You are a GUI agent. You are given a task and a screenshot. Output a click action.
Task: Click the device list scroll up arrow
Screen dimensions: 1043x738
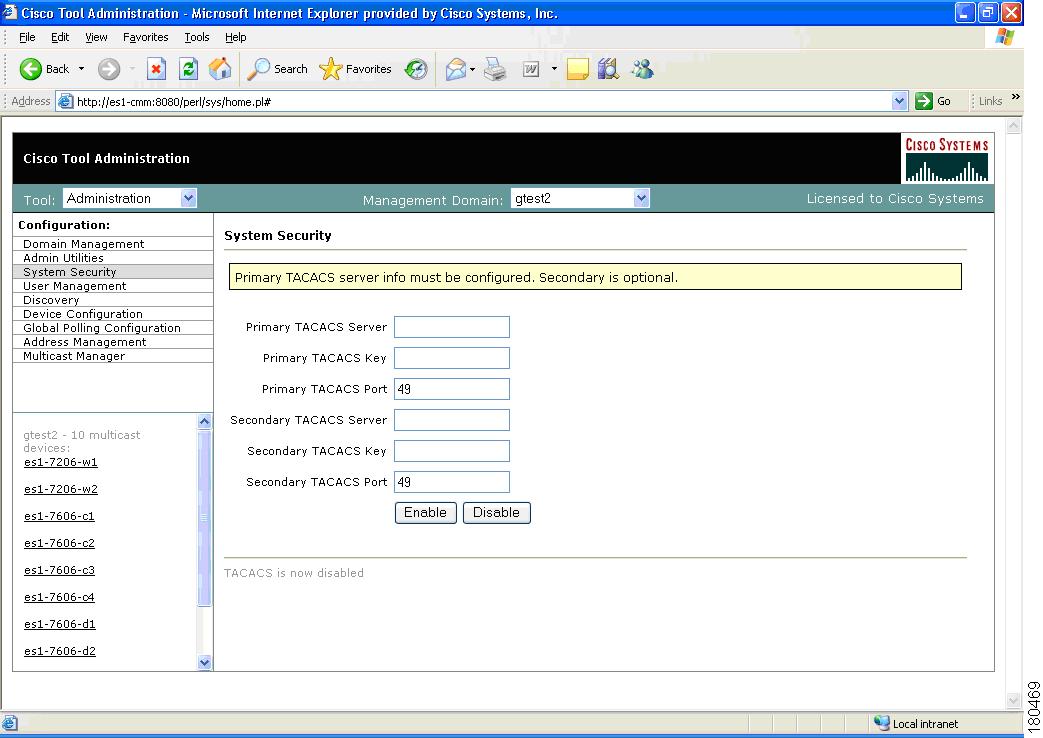pyautogui.click(x=204, y=421)
